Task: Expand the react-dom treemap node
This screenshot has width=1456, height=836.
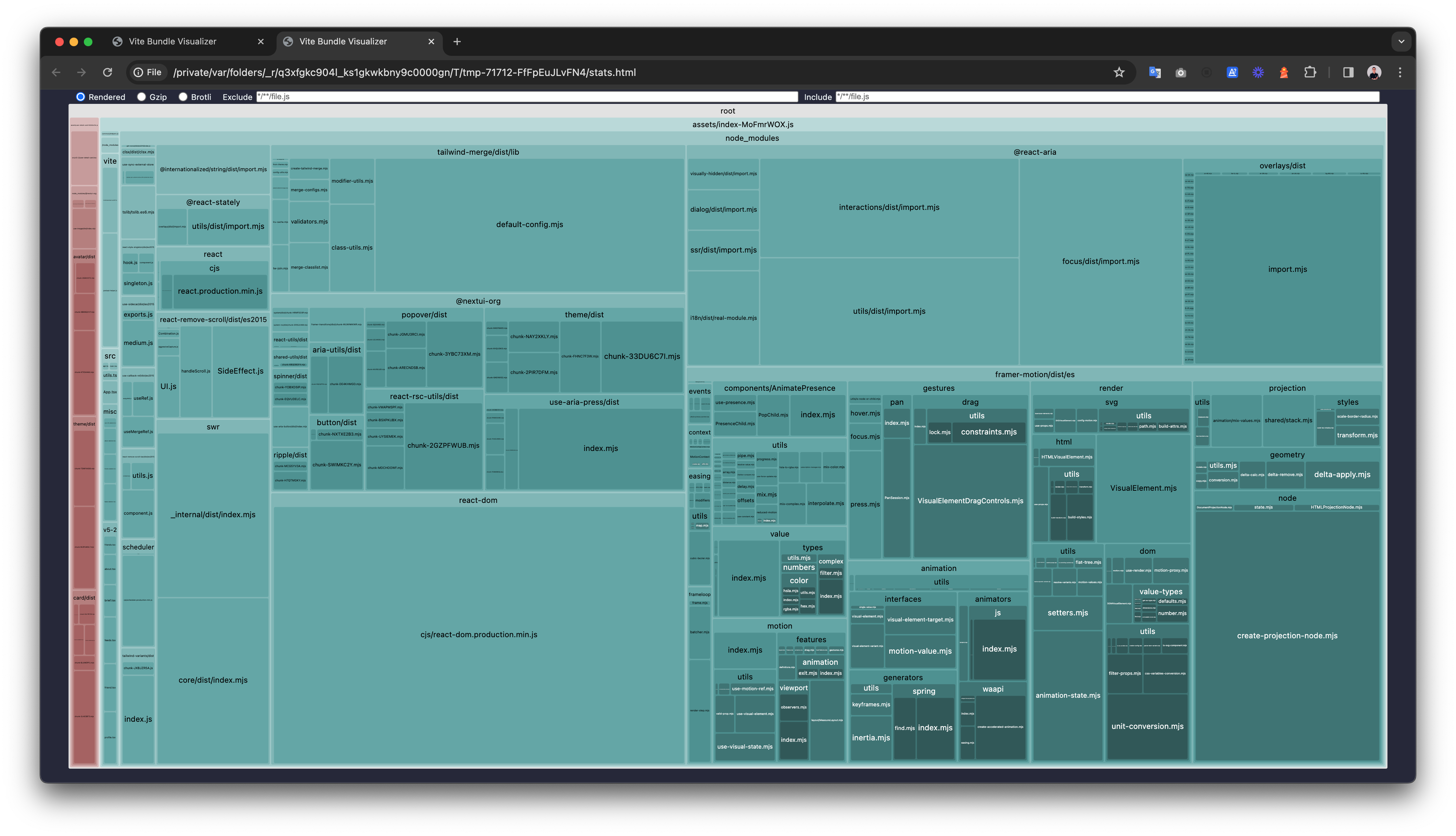Action: pos(478,500)
